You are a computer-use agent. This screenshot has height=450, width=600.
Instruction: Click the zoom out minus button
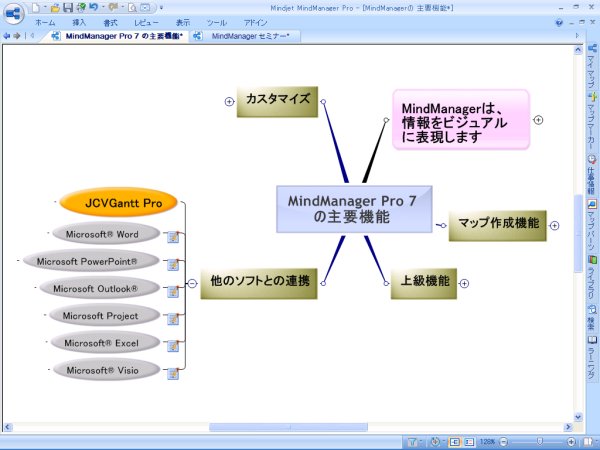coord(503,442)
